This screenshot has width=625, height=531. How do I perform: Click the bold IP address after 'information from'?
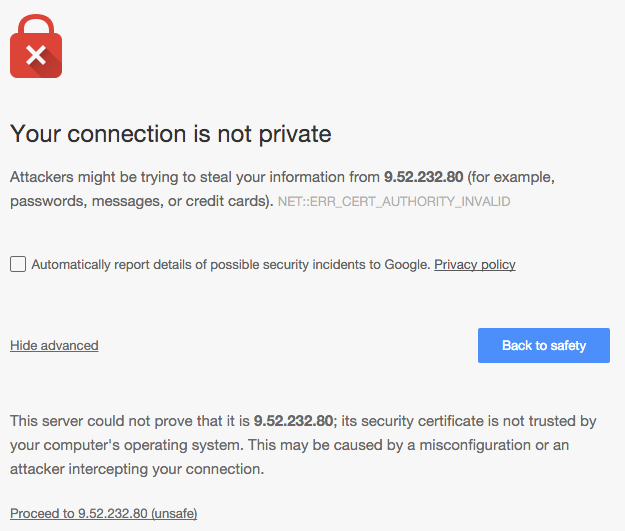(x=423, y=177)
